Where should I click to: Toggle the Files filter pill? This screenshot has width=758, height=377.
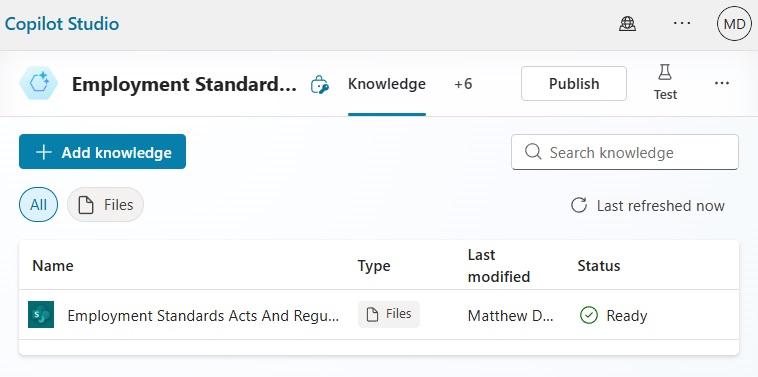click(105, 204)
